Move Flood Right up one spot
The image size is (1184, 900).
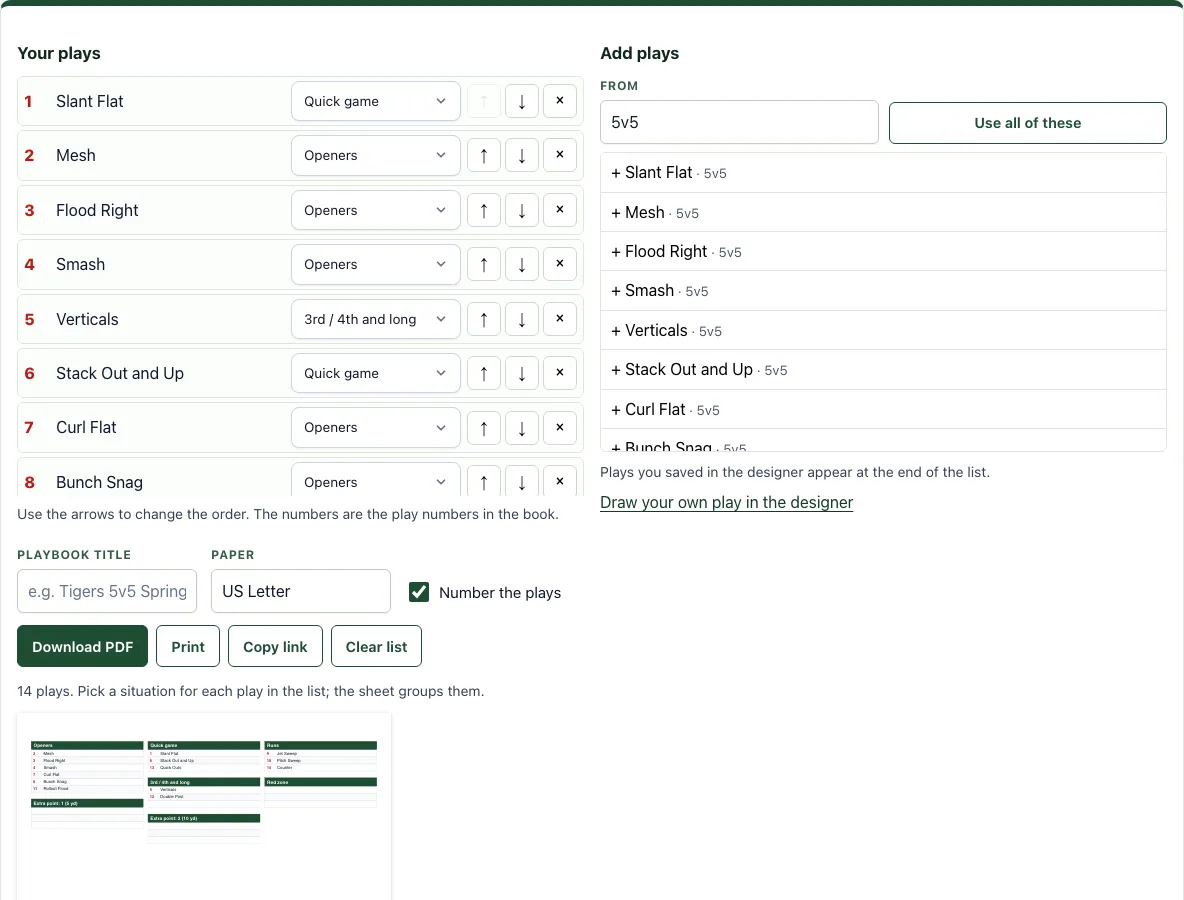point(484,210)
